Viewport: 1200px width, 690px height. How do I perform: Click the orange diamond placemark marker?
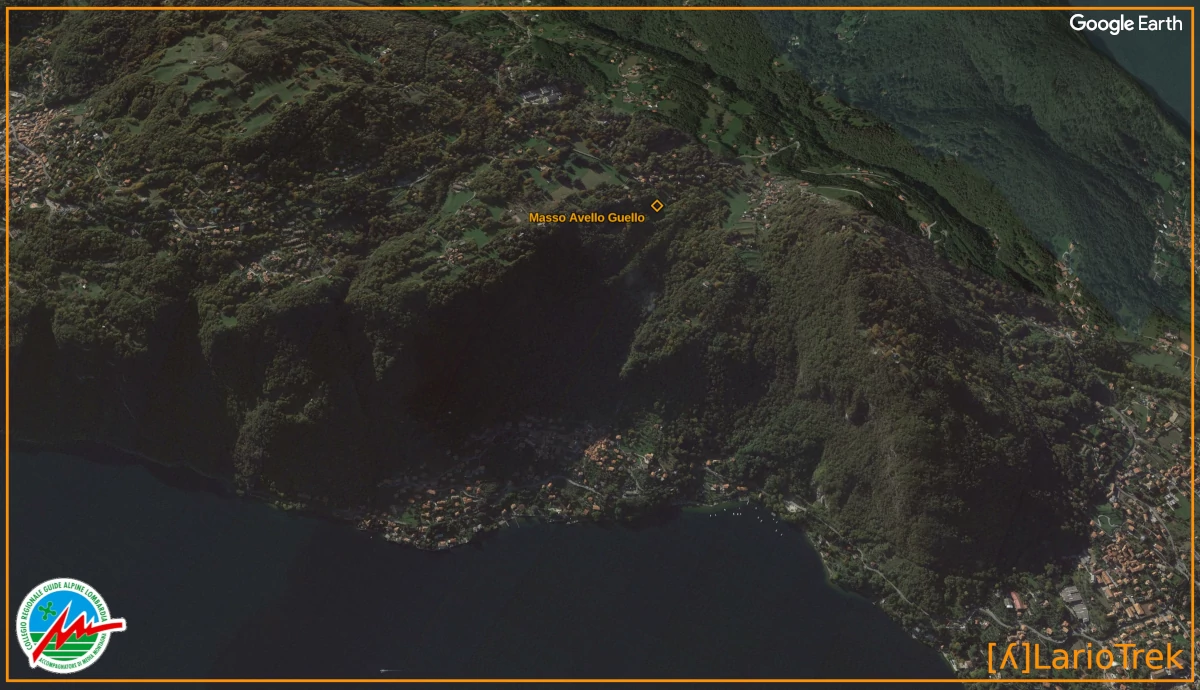click(657, 205)
